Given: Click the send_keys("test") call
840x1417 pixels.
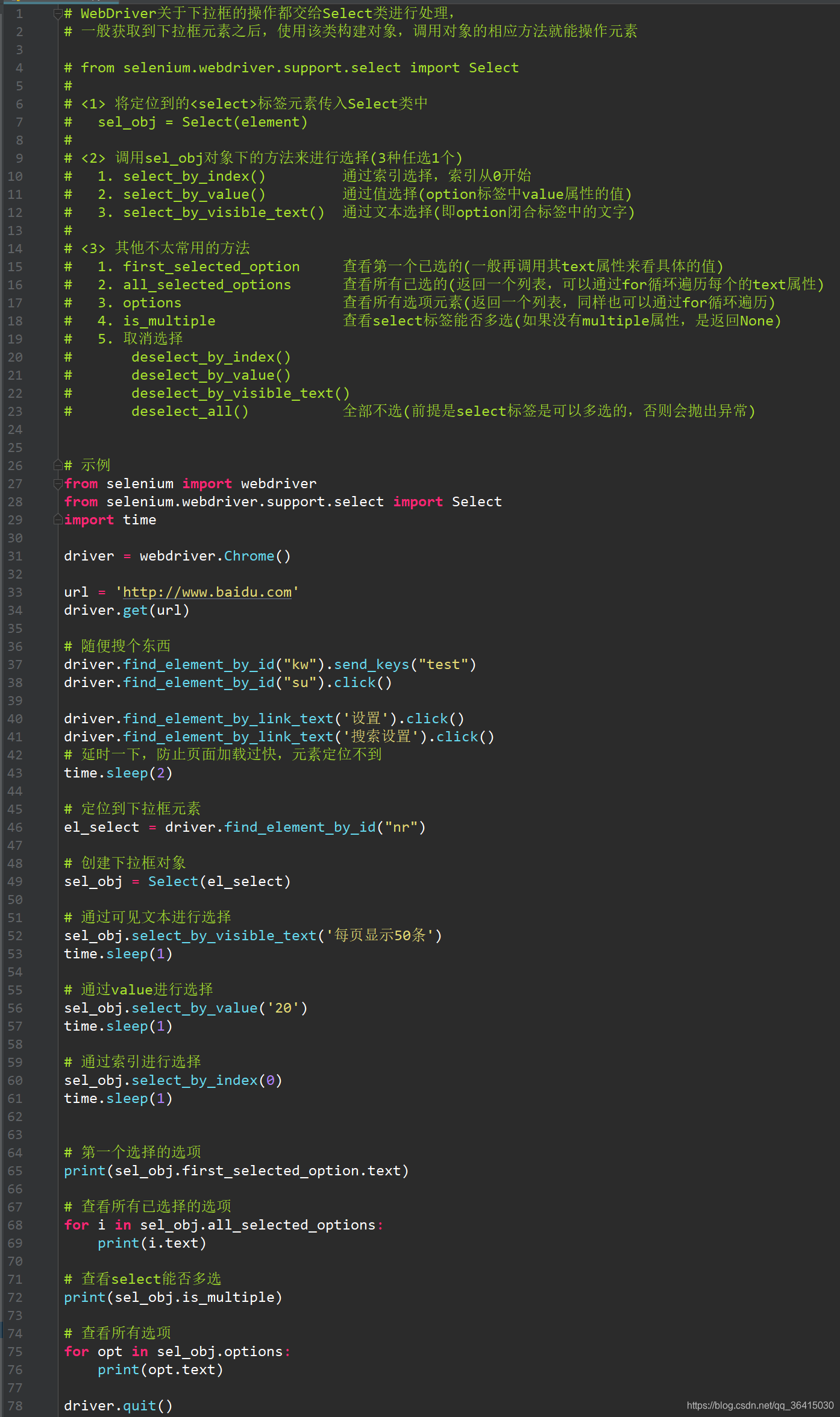Looking at the screenshot, I should 405,664.
